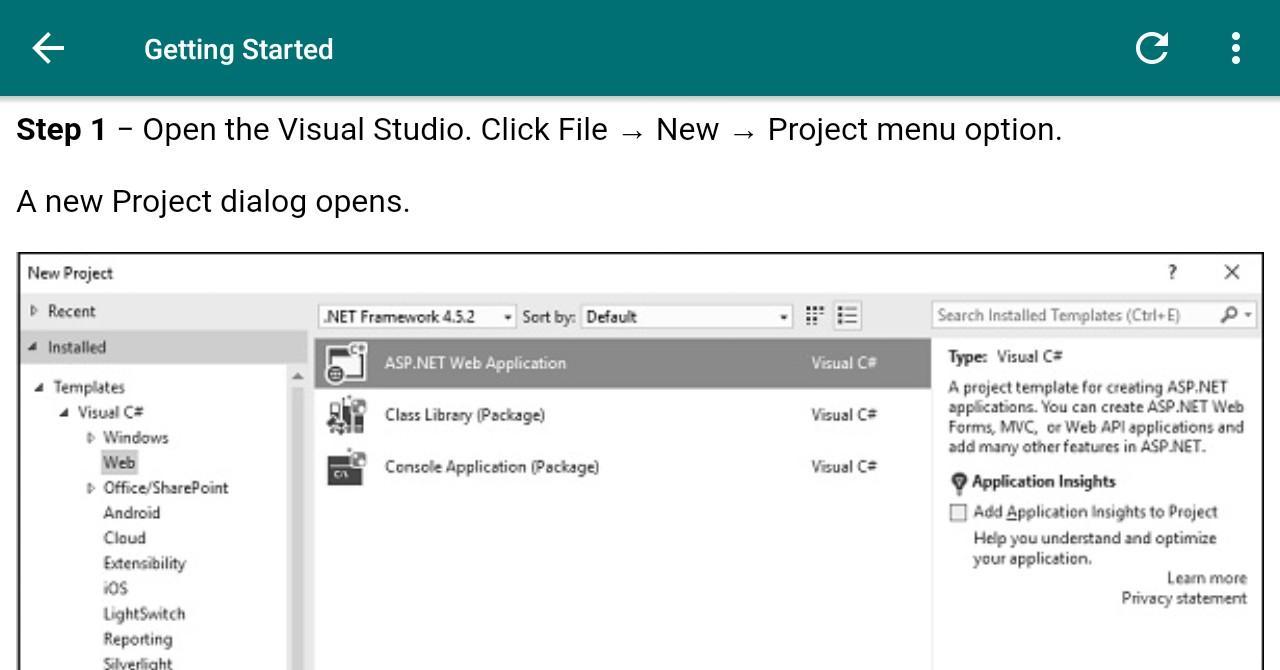Open the .NET Framework 4.5.2 dropdown

coord(418,317)
